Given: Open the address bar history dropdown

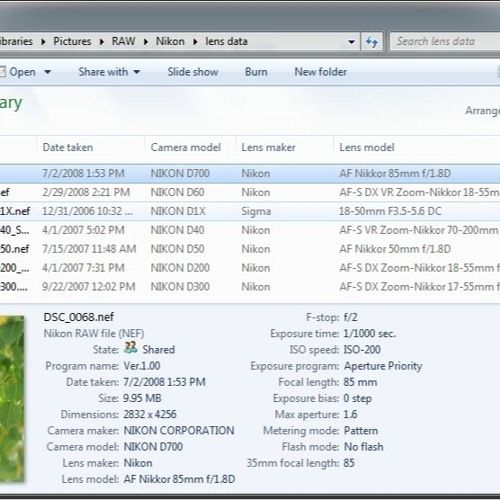Looking at the screenshot, I should (351, 42).
